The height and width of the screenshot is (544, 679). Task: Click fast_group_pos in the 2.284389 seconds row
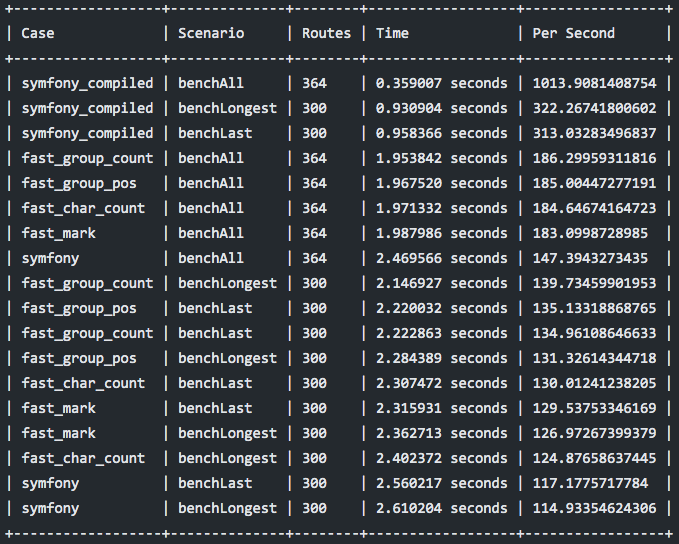[x=79, y=358]
